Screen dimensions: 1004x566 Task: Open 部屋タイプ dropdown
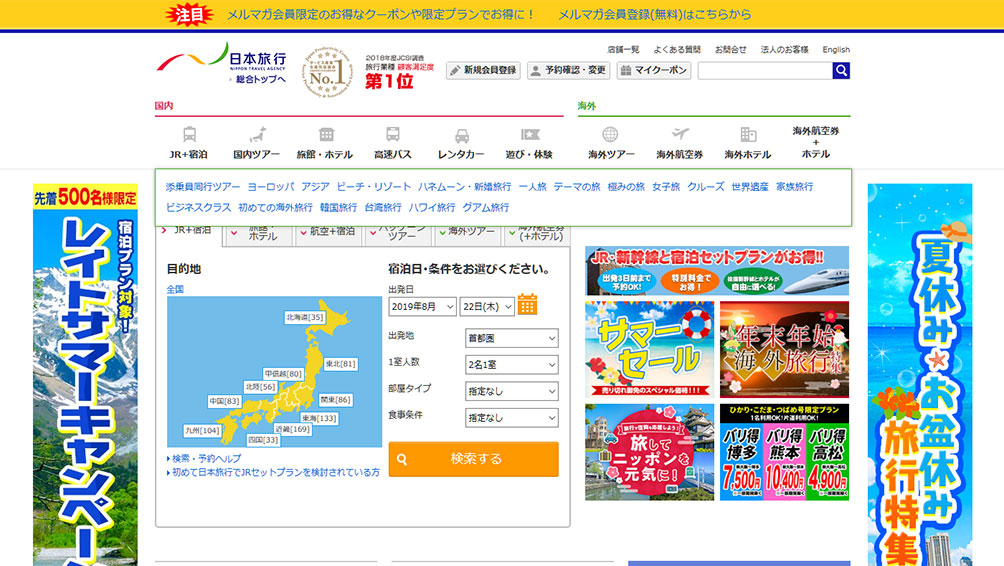512,391
